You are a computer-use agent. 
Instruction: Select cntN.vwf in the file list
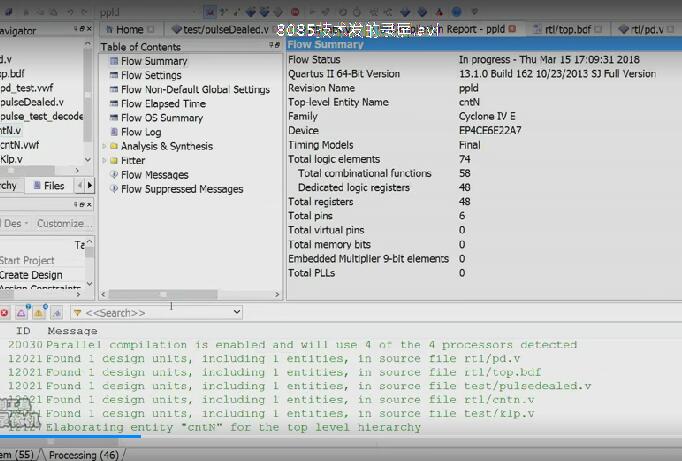click(x=20, y=145)
